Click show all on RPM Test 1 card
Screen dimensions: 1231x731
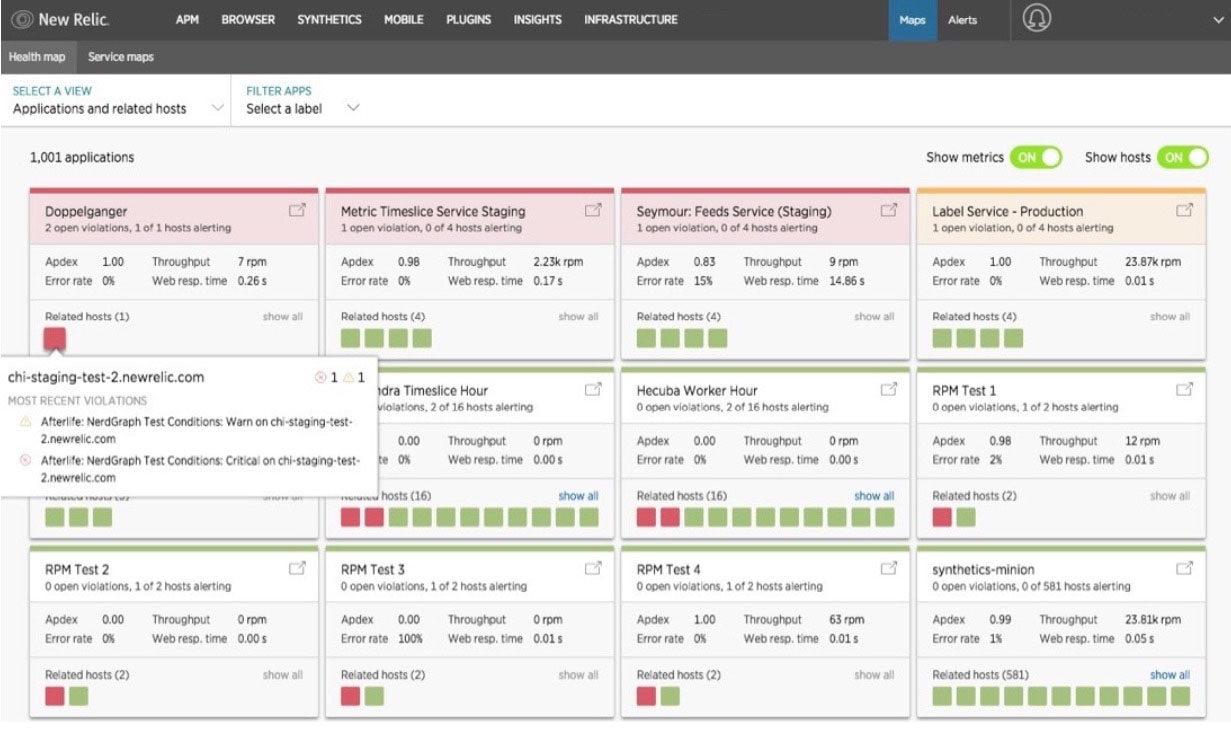1170,496
